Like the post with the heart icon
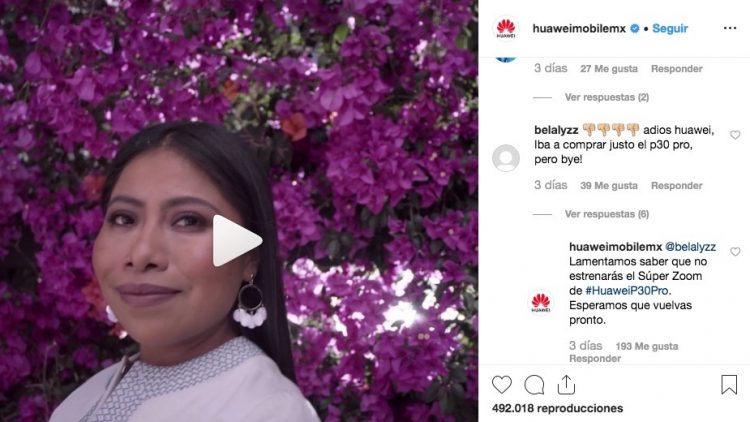This screenshot has width=750, height=422. tap(502, 385)
